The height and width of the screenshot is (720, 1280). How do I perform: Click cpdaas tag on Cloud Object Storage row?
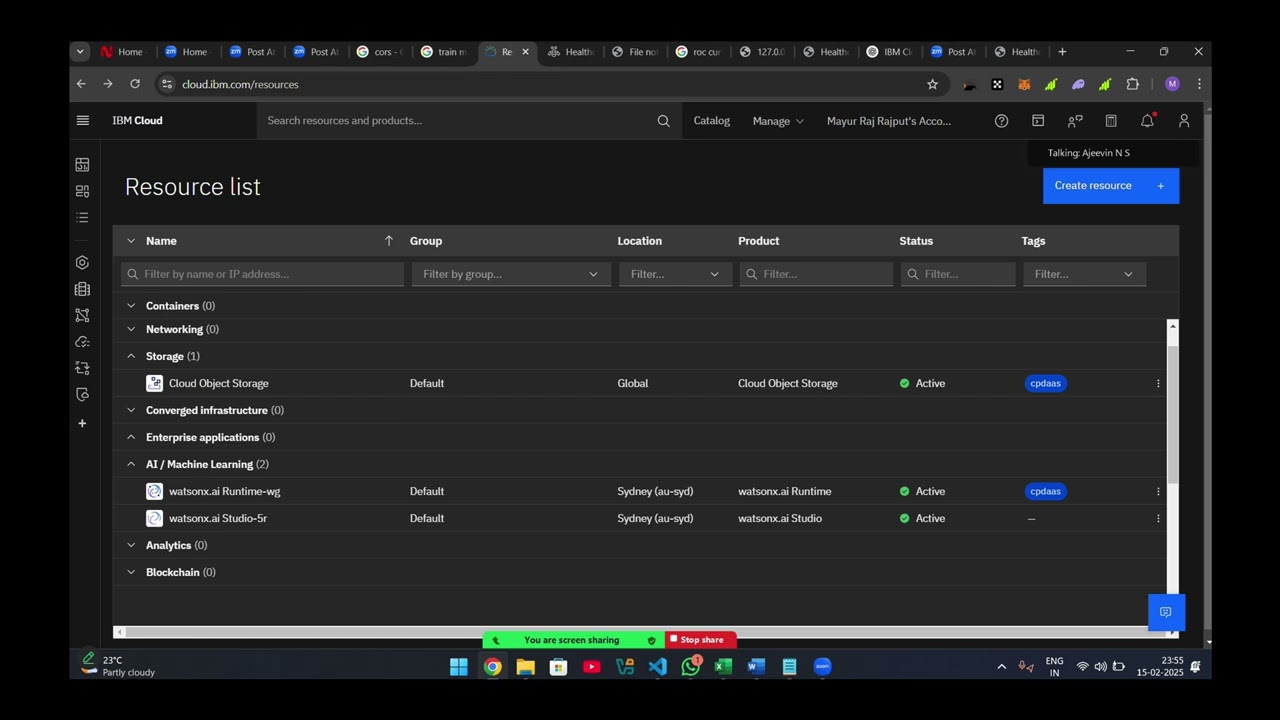coord(1045,383)
